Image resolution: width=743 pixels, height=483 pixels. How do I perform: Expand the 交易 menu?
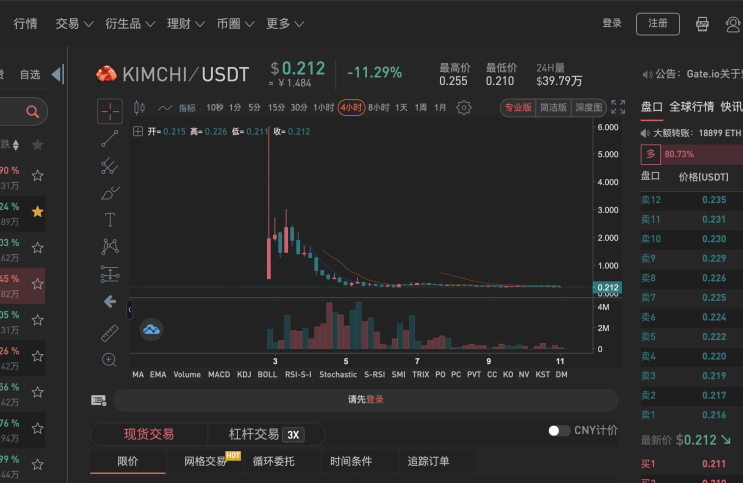[x=74, y=24]
